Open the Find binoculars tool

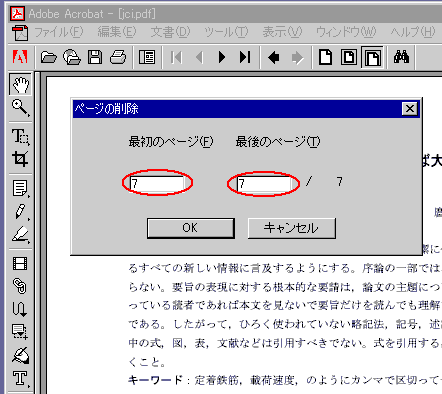(x=401, y=57)
